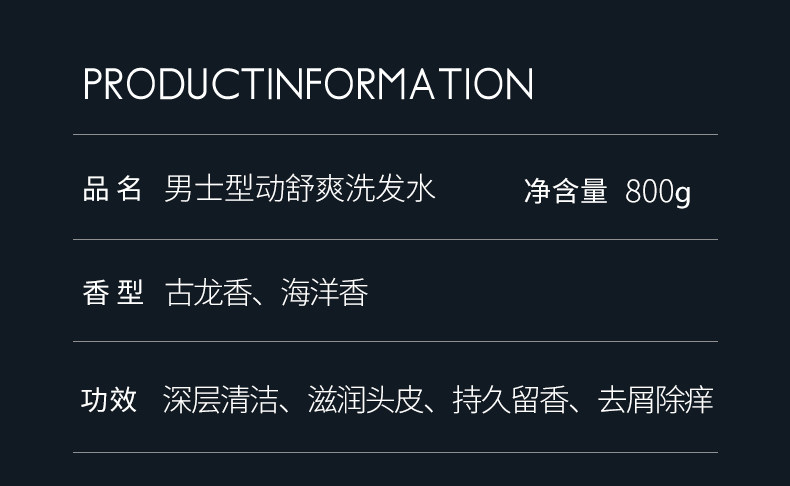Image resolution: width=790 pixels, height=486 pixels.
Task: Select the 香型 row label
Action: coord(112,294)
